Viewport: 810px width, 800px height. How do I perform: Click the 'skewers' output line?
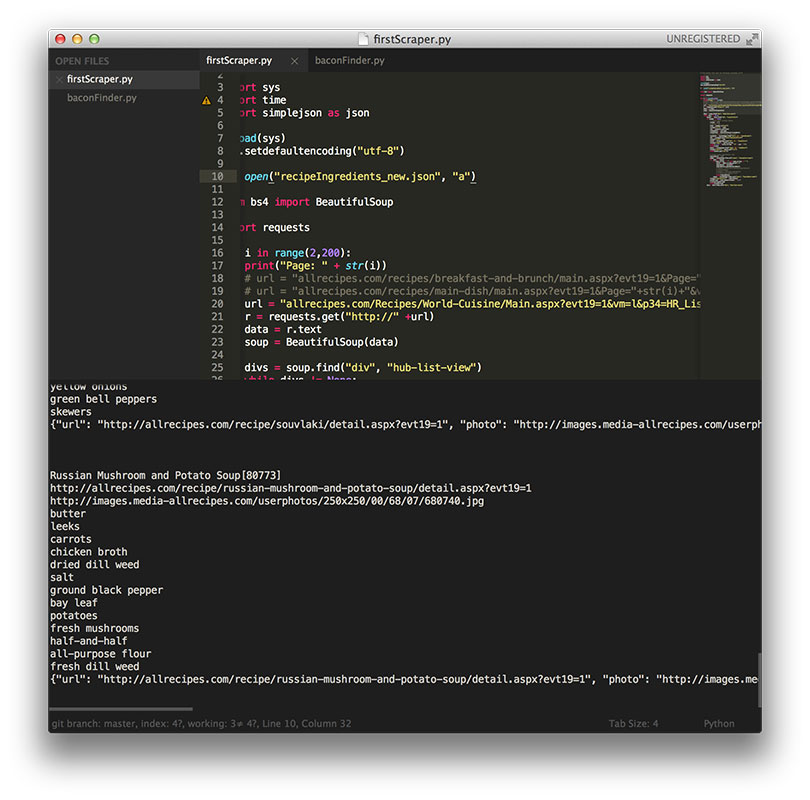pos(71,412)
